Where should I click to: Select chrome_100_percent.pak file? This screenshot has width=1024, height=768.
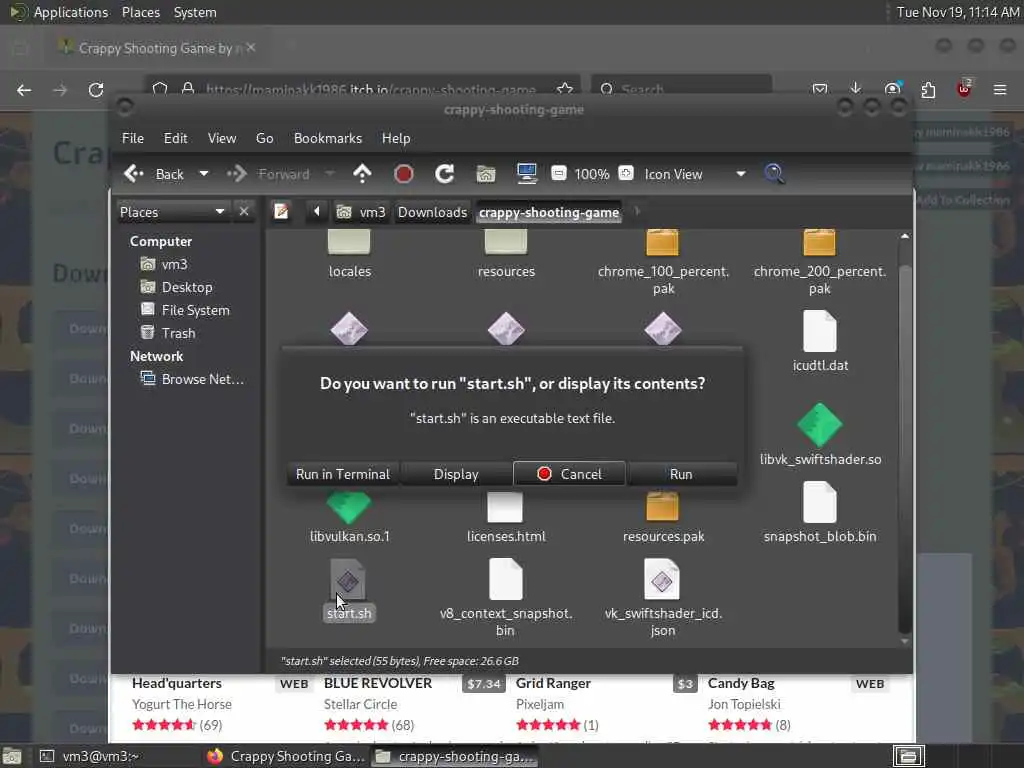[663, 263]
